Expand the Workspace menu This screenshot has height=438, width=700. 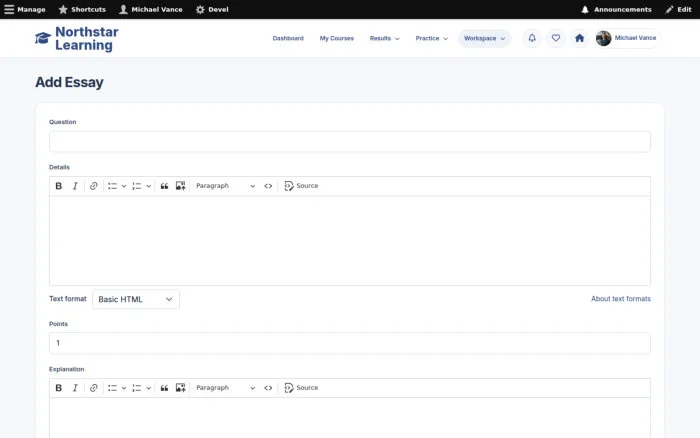click(x=484, y=38)
